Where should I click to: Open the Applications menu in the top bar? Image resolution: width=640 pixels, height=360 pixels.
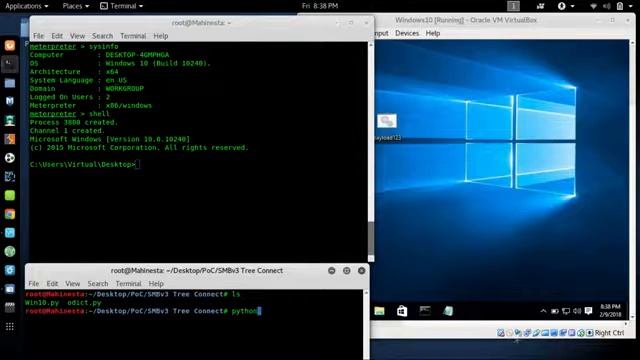[x=27, y=6]
